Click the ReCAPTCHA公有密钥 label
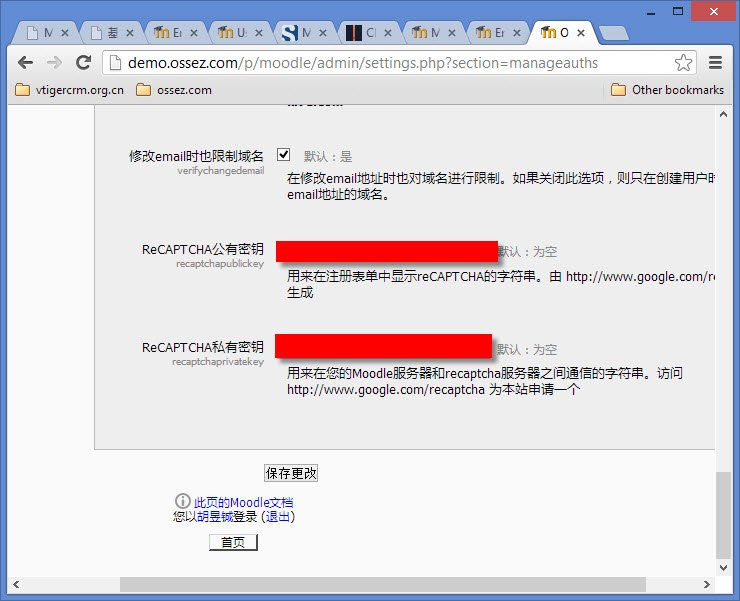Screen dimensions: 740x601 (x=203, y=249)
